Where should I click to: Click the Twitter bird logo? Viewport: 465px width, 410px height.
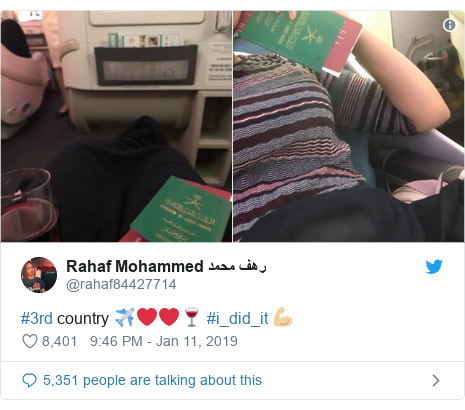pyautogui.click(x=434, y=266)
